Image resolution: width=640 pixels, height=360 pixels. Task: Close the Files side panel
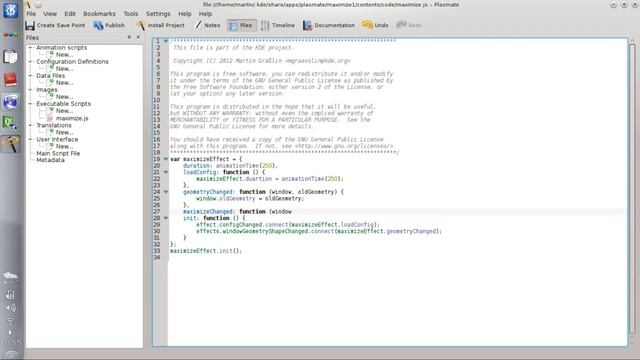138,37
